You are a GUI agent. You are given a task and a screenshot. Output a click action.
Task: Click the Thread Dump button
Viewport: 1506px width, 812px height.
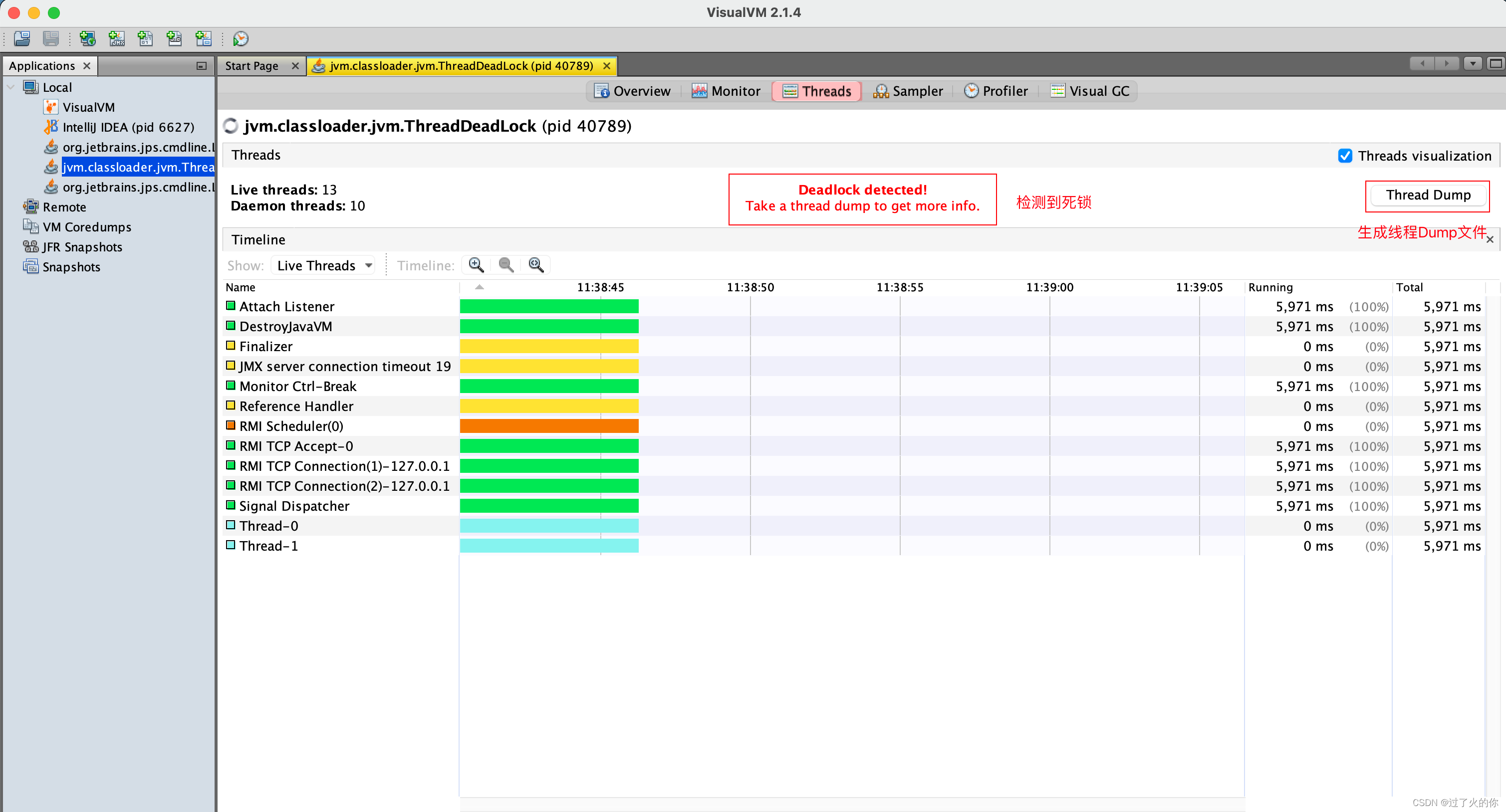[x=1427, y=195]
